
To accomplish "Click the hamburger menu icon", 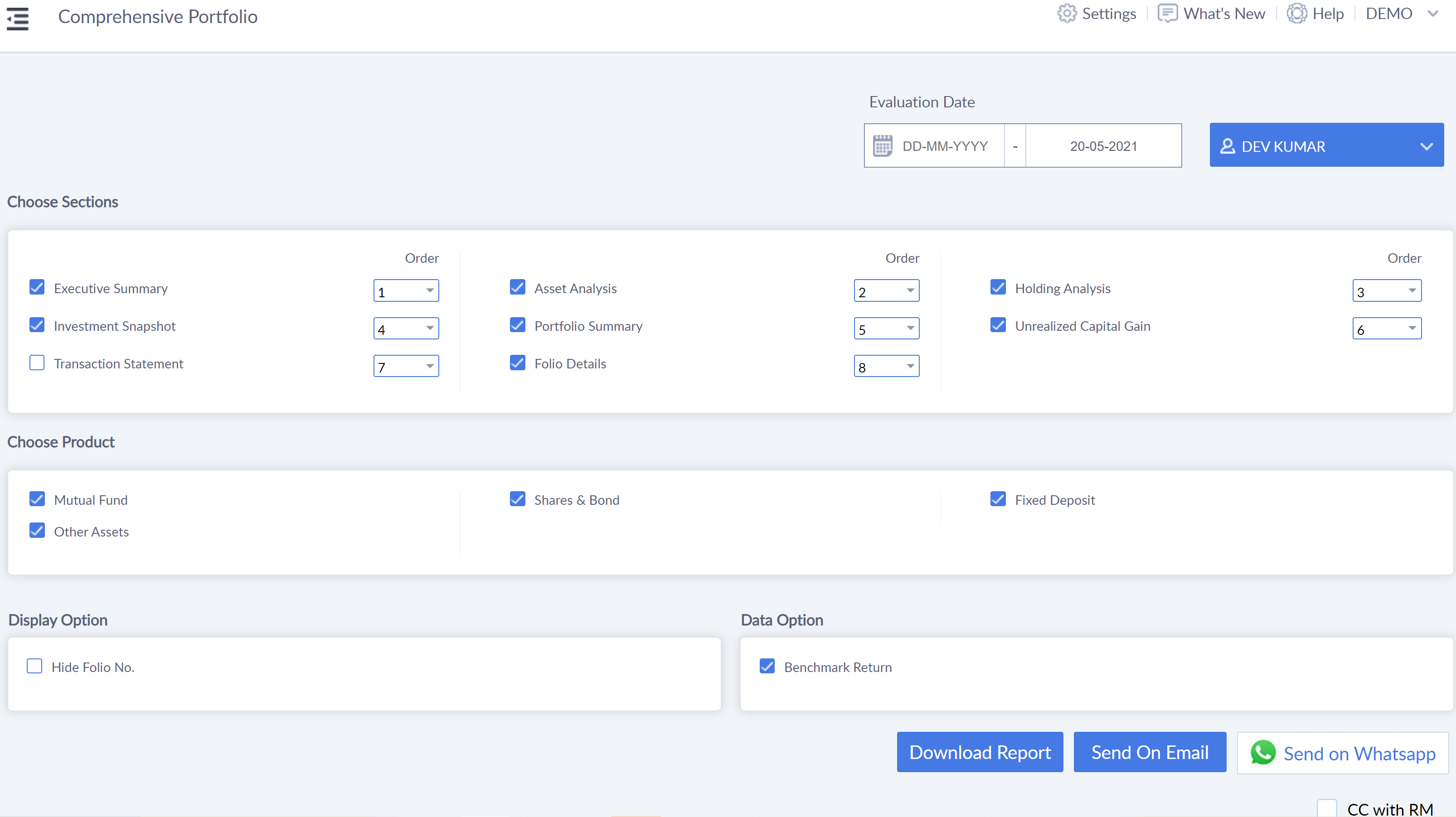I will (18, 18).
